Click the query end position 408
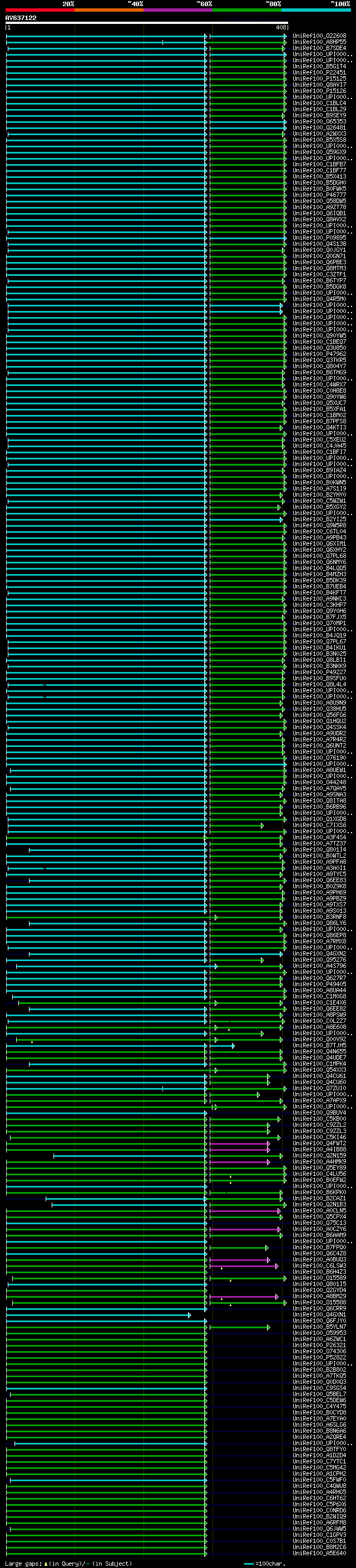 point(280,27)
